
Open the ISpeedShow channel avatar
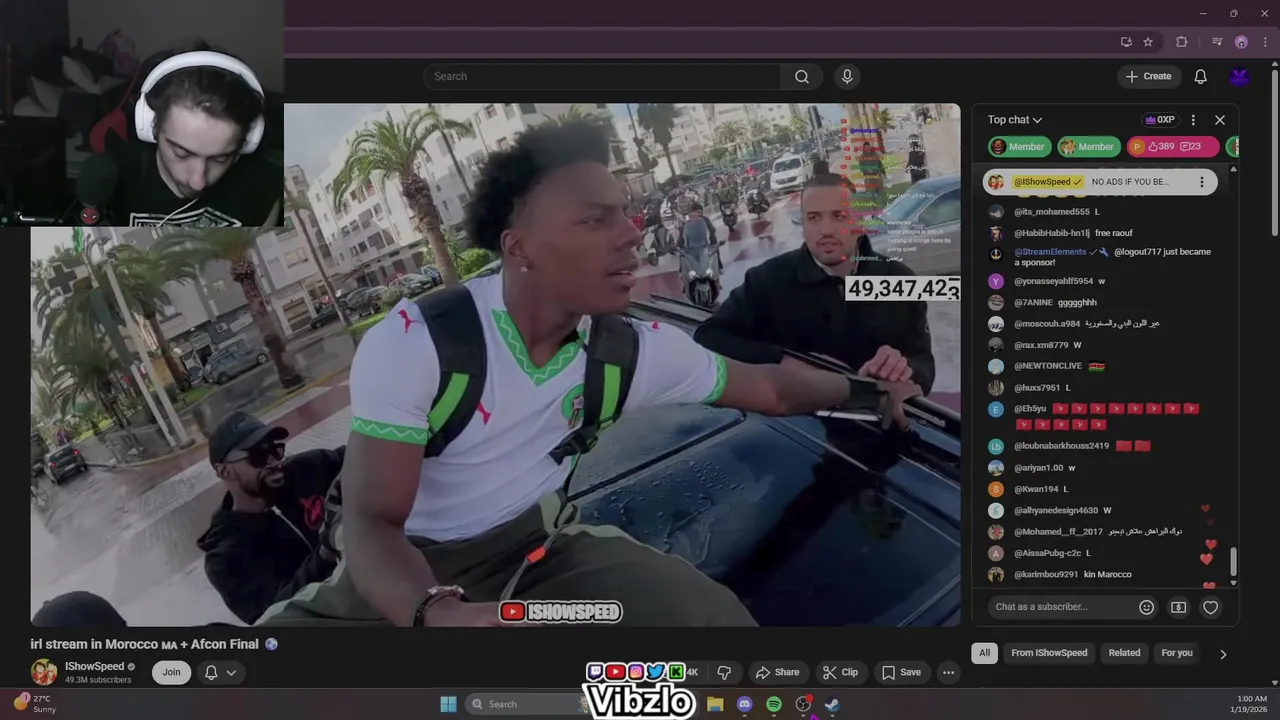tap(44, 672)
